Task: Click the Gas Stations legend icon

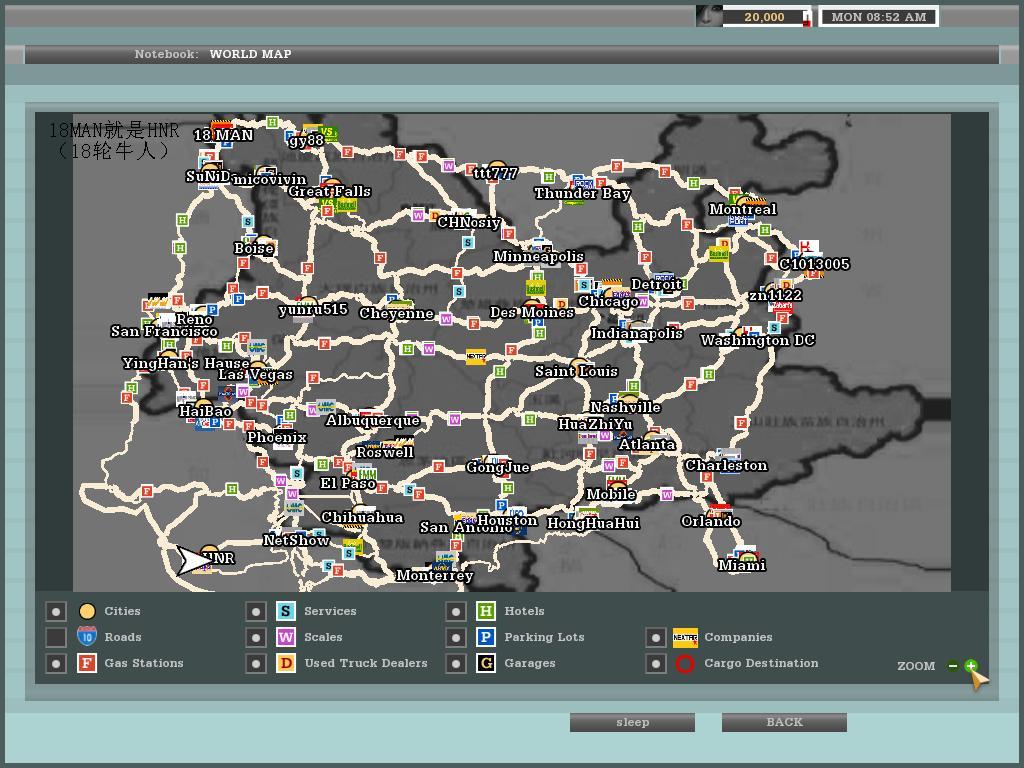Action: pyautogui.click(x=87, y=663)
